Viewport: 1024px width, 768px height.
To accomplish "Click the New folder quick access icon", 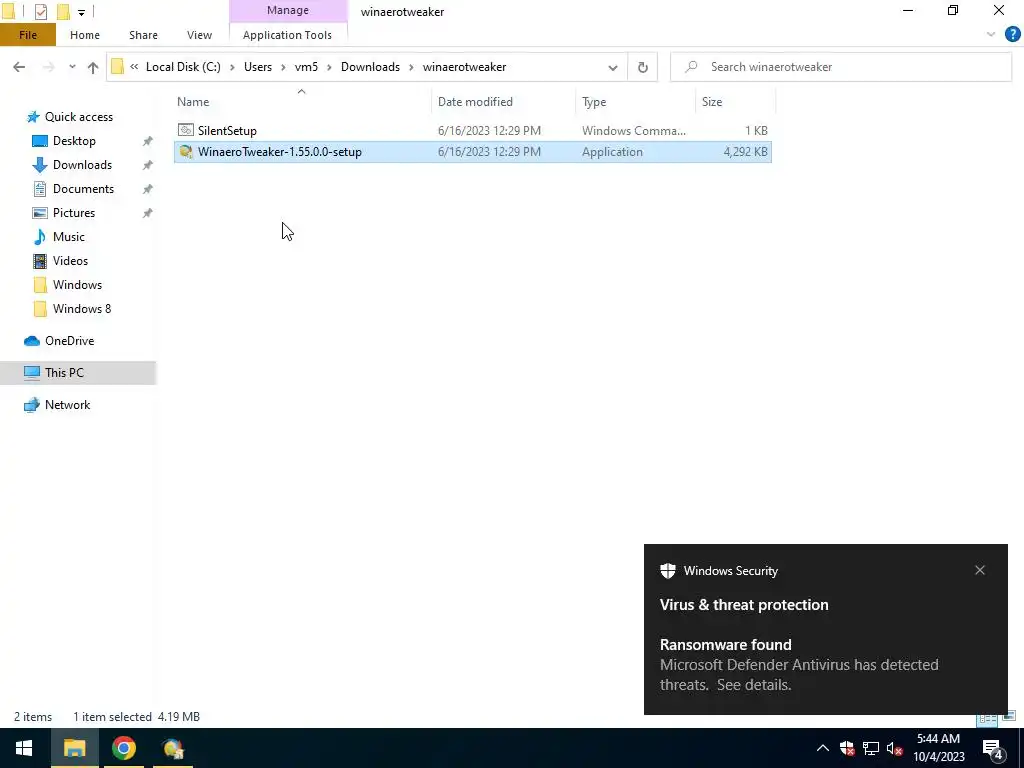I will point(63,11).
